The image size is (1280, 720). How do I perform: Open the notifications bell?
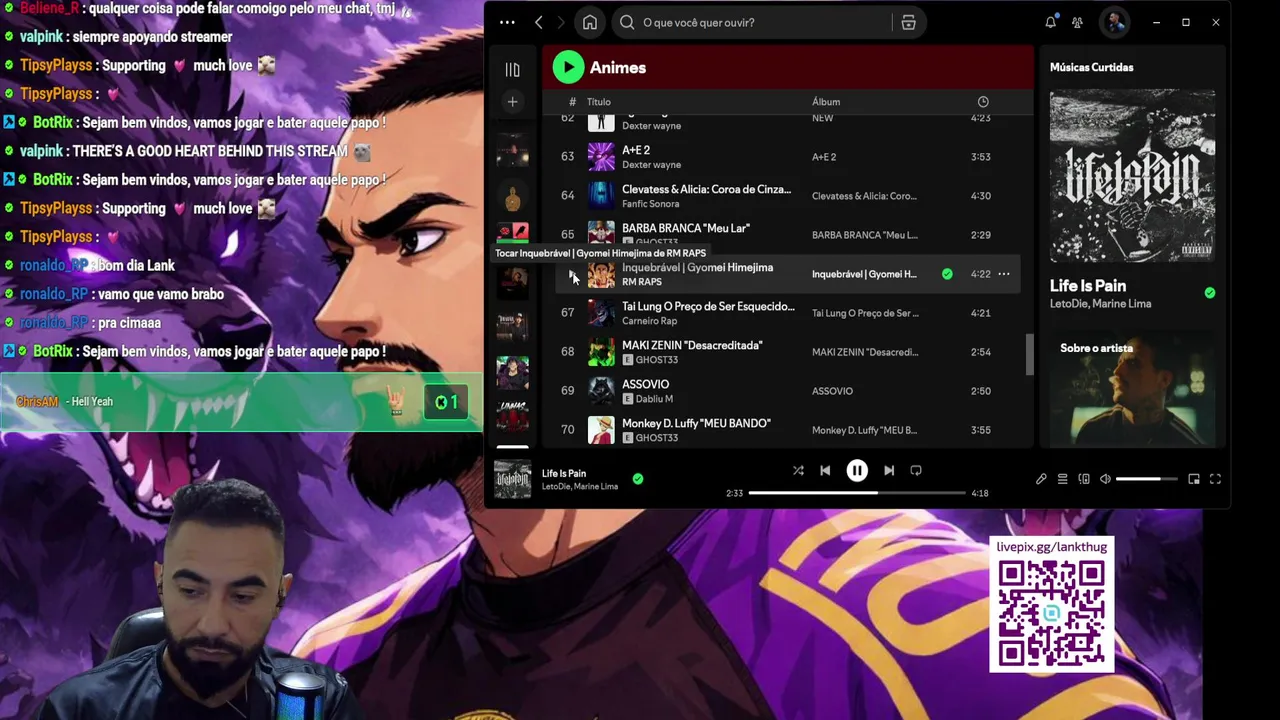1050,22
